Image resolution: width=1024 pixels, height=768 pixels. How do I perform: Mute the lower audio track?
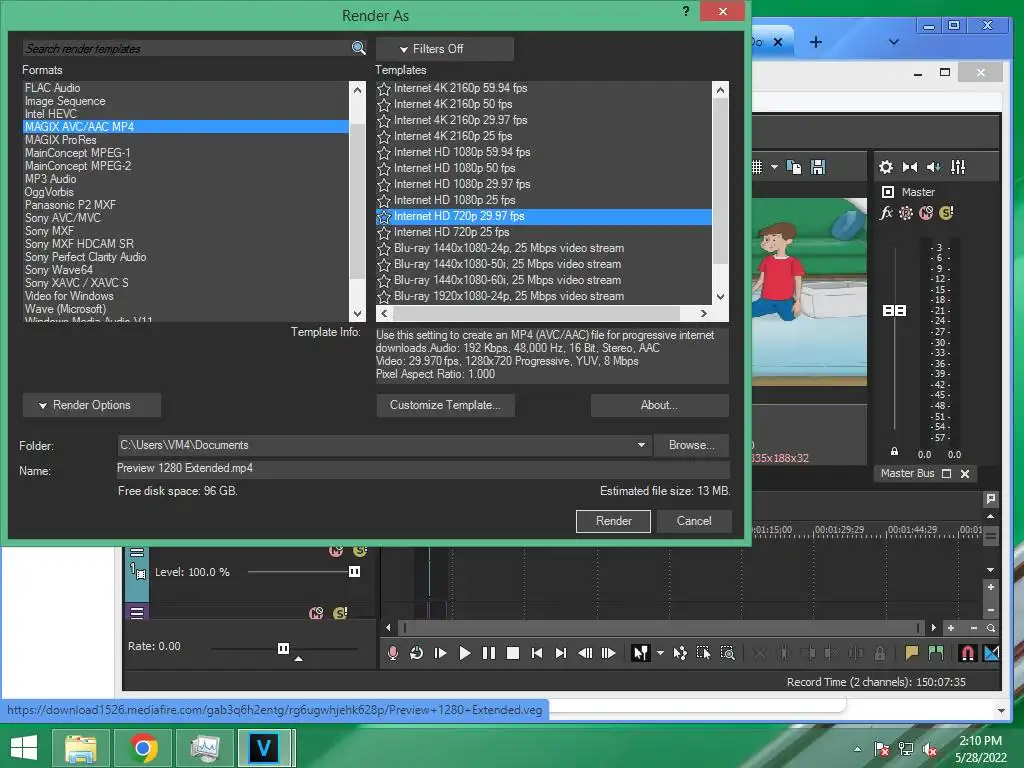316,613
